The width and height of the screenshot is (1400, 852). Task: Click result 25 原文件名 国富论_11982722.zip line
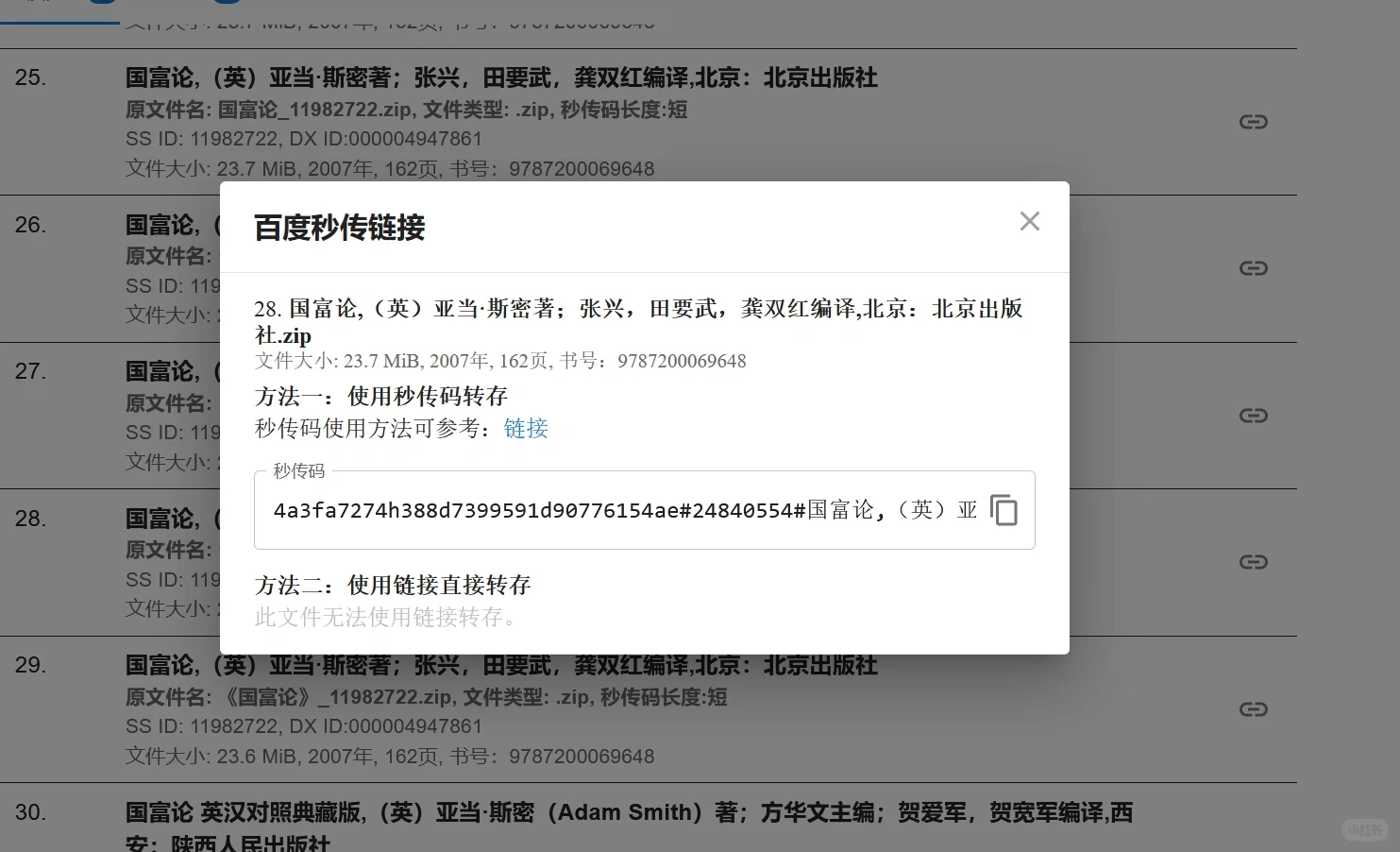[406, 110]
